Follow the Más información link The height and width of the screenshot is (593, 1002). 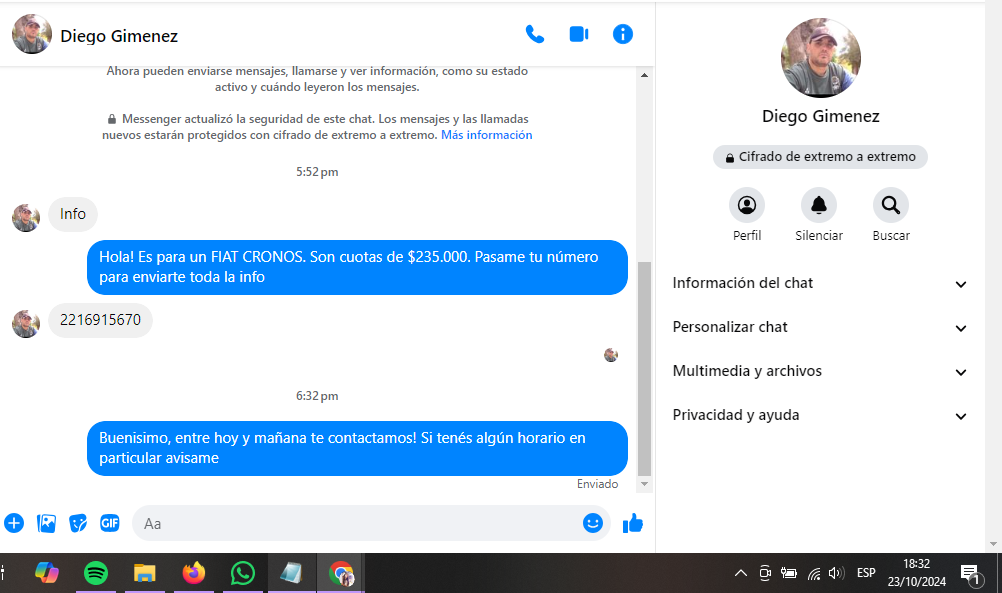[486, 135]
